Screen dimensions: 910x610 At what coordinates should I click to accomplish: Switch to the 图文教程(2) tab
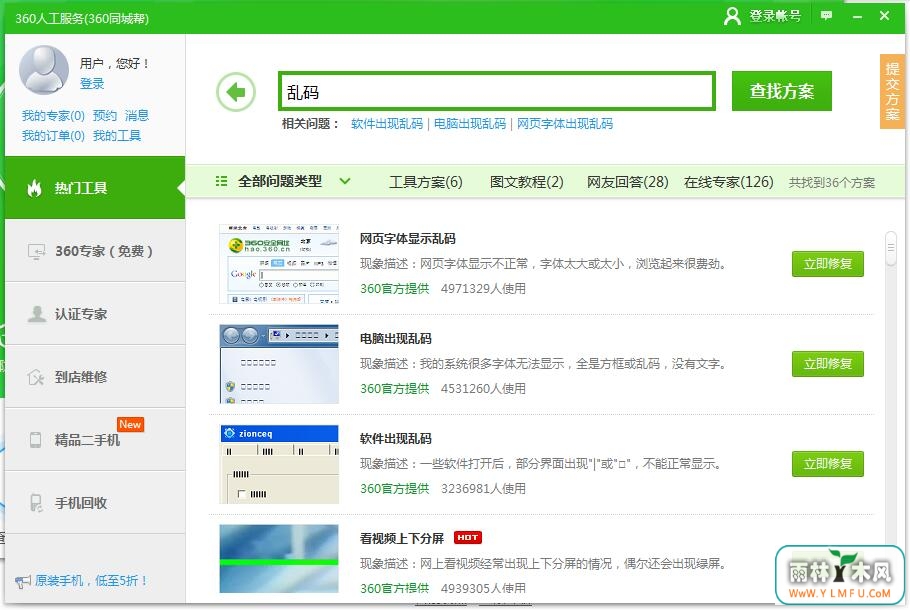coord(526,182)
